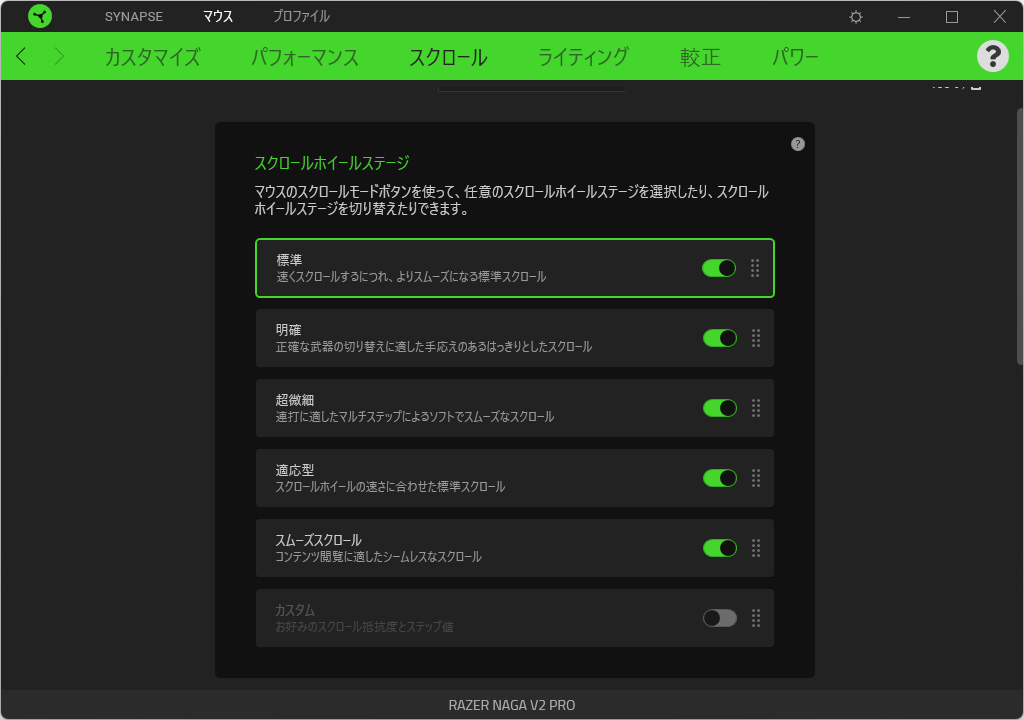Minimize the Synapse window

click(904, 17)
